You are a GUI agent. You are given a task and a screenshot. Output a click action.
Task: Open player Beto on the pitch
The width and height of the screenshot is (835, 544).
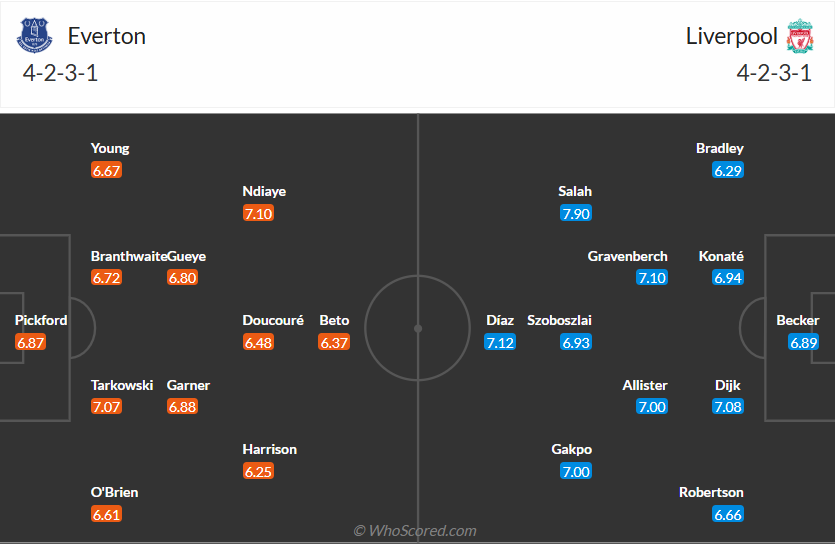coord(334,320)
